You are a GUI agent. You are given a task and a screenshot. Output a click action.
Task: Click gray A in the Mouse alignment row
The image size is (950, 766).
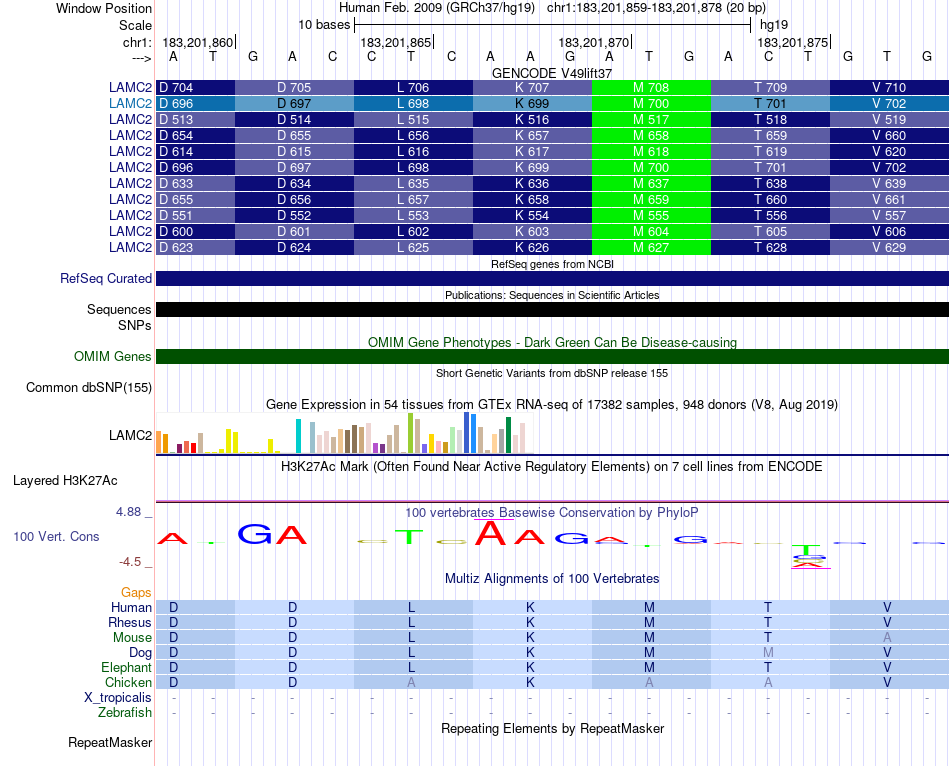pos(887,638)
